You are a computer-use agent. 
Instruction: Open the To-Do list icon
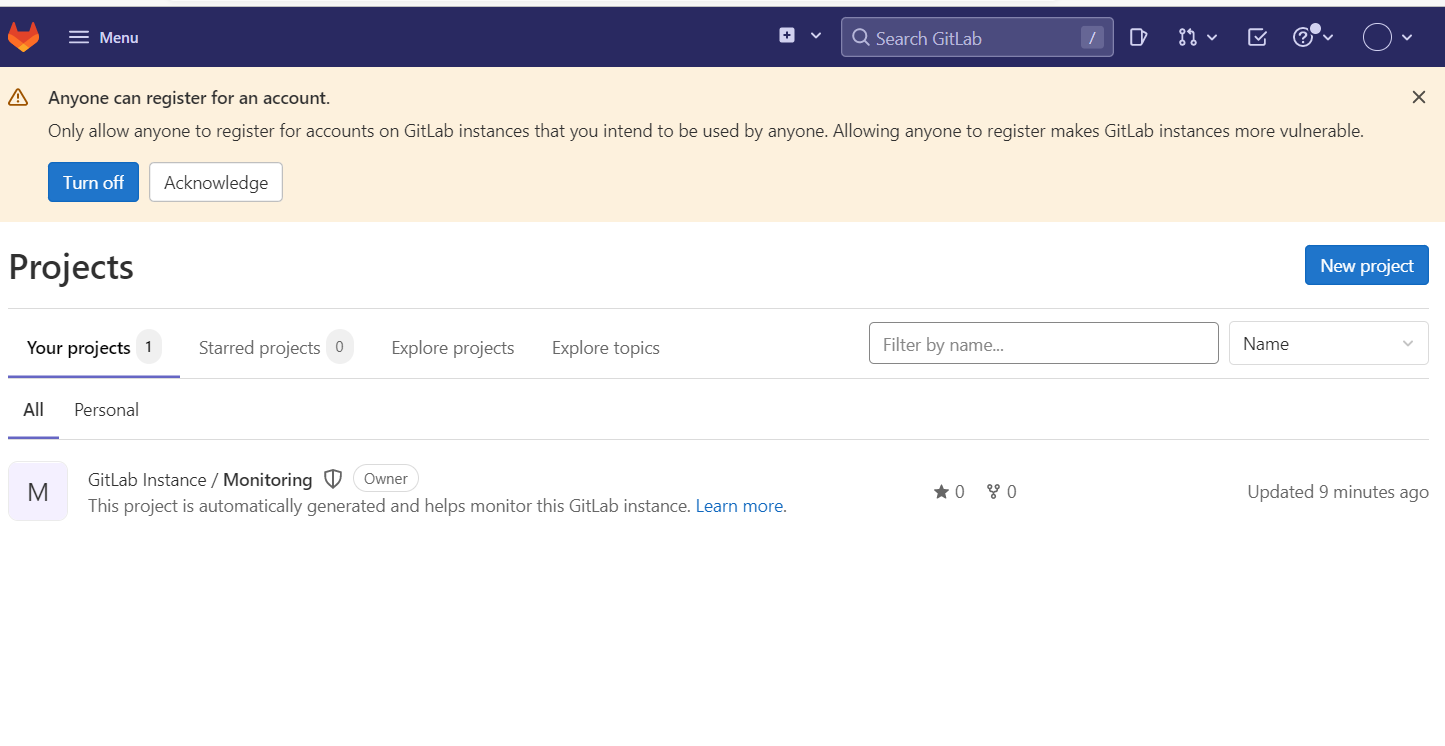(x=1257, y=37)
